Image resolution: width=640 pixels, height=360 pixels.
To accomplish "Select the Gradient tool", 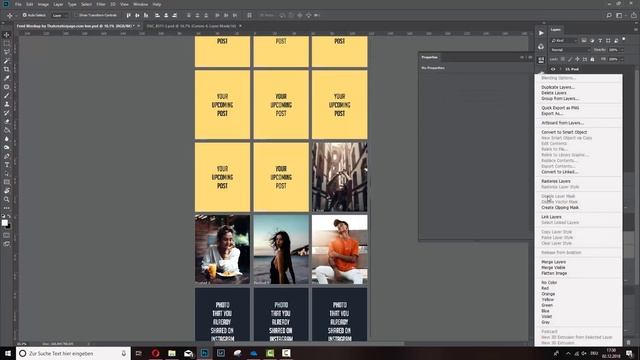I will pos(7,130).
